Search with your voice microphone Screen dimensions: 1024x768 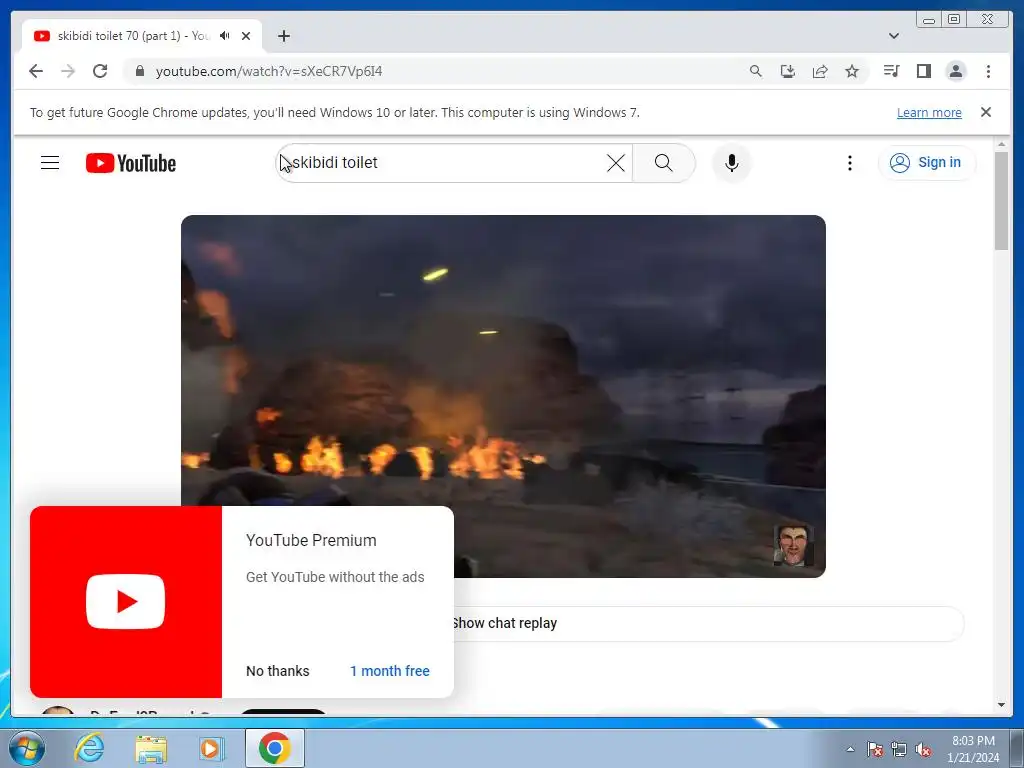click(732, 163)
